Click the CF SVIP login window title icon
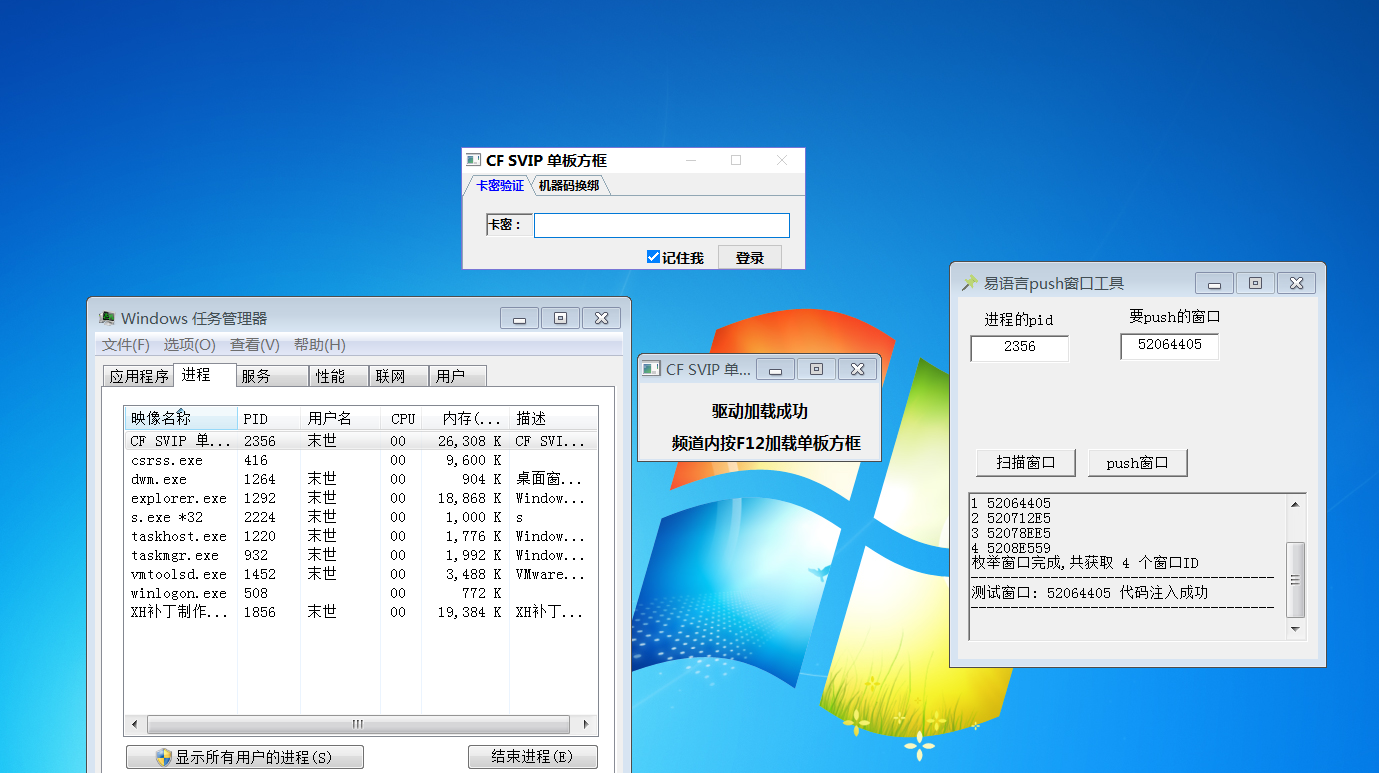Image resolution: width=1379 pixels, height=773 pixels. (474, 160)
